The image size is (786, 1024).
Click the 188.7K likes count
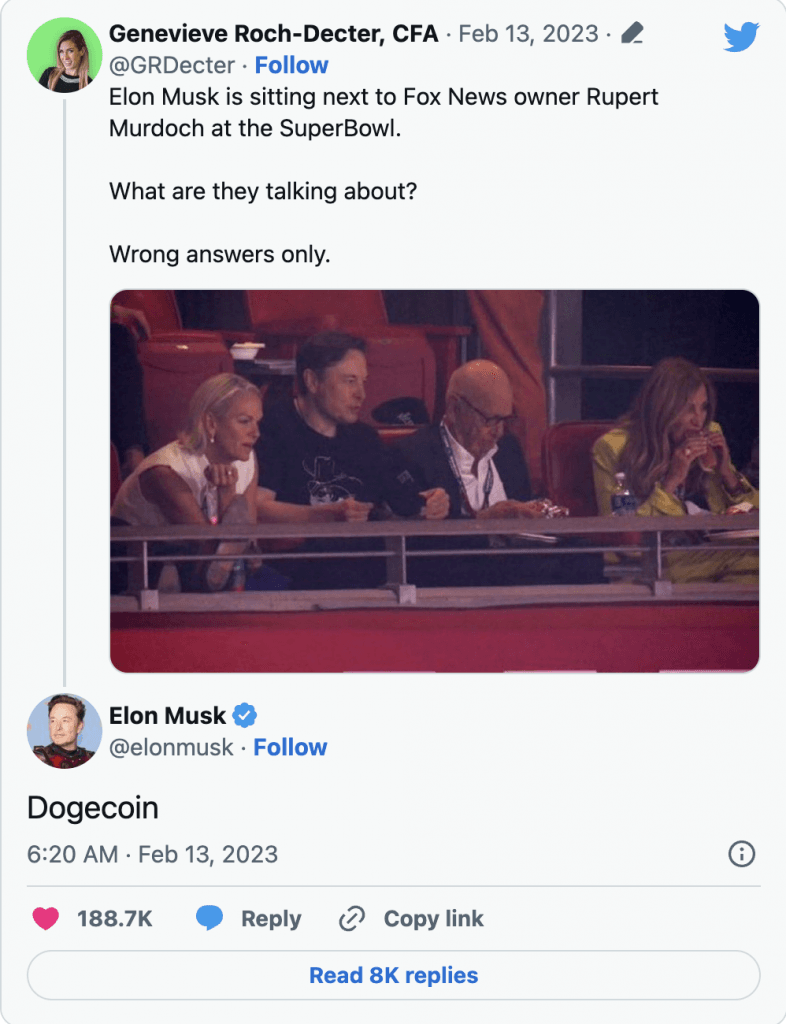(x=115, y=918)
